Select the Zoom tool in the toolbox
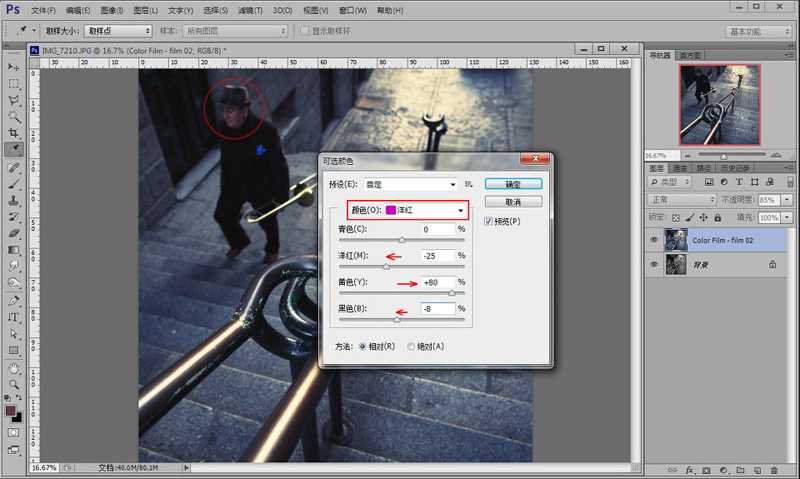This screenshot has height=479, width=800. [x=14, y=384]
